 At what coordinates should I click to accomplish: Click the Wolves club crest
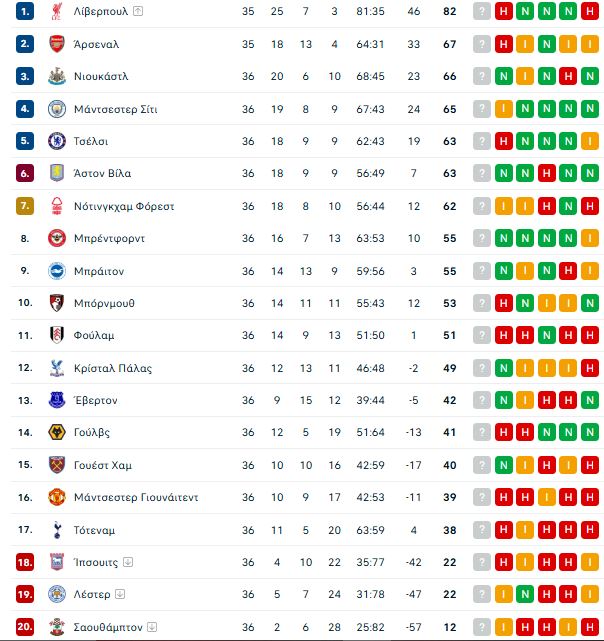57,432
